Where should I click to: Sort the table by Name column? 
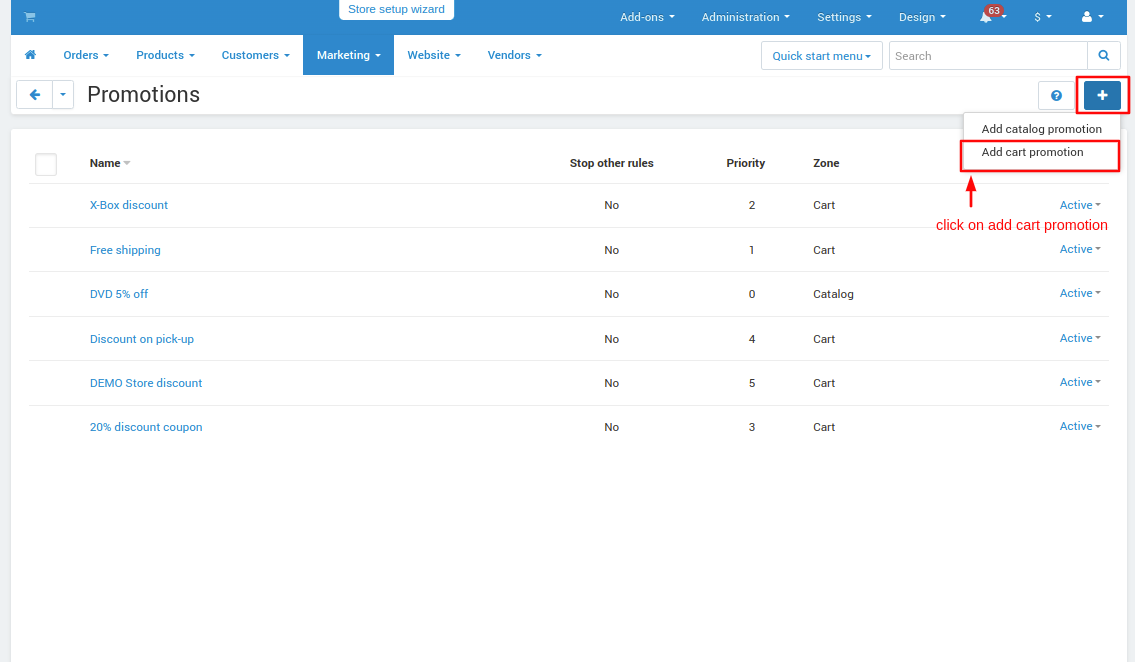105,163
